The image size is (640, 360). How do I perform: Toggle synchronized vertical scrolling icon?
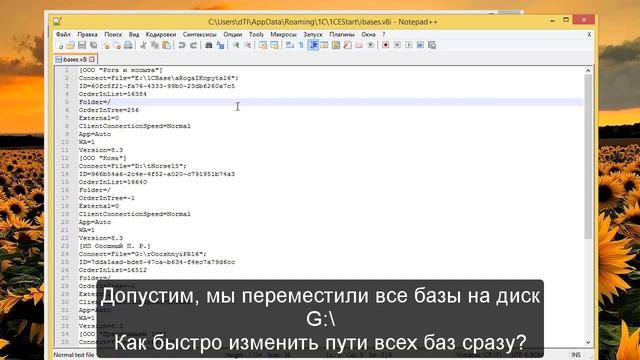tap(263, 45)
